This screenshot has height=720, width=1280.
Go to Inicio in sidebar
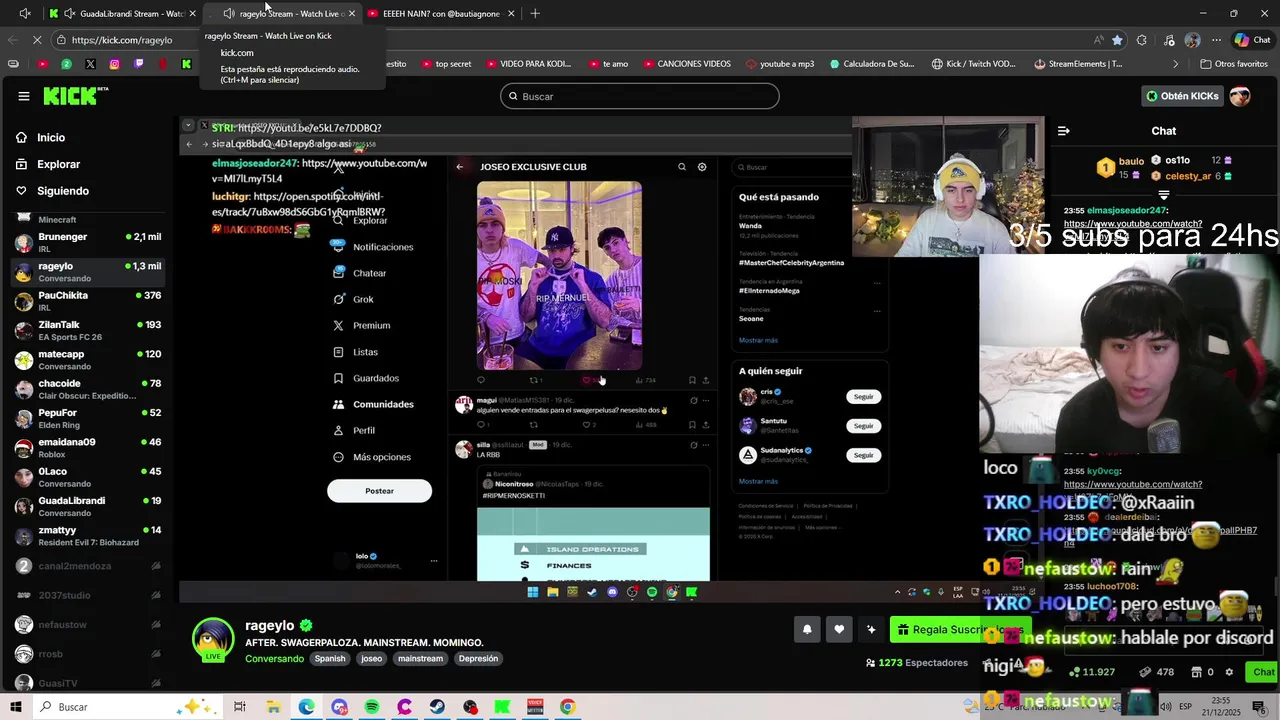[x=51, y=138]
